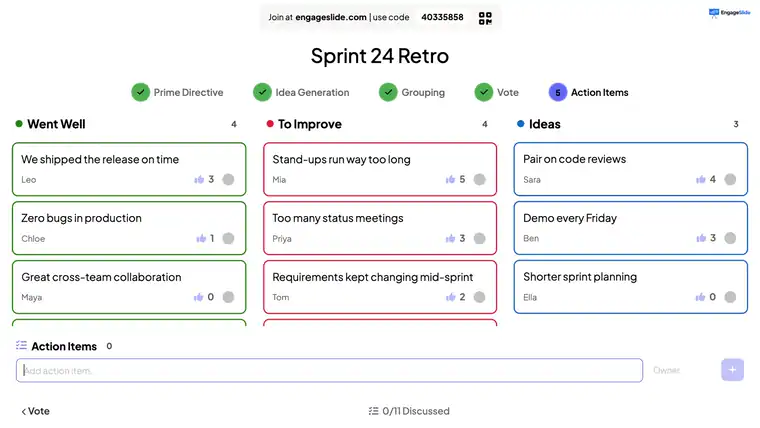This screenshot has width=760, height=428.
Task: Click the Add action item text field
Action: (330, 370)
